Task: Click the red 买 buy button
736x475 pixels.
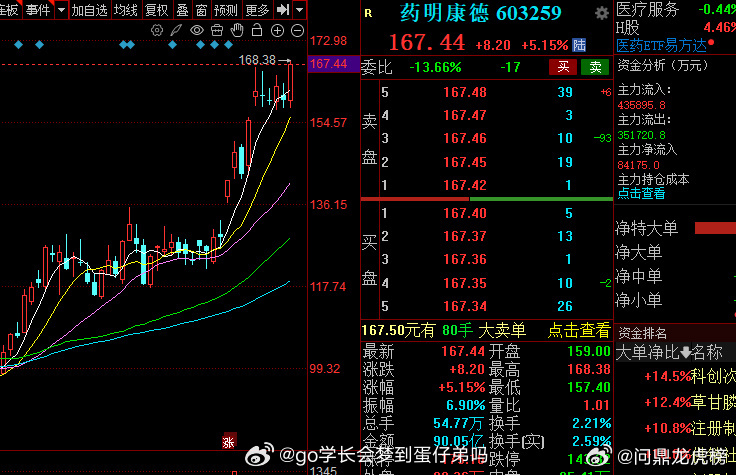Action: point(563,67)
